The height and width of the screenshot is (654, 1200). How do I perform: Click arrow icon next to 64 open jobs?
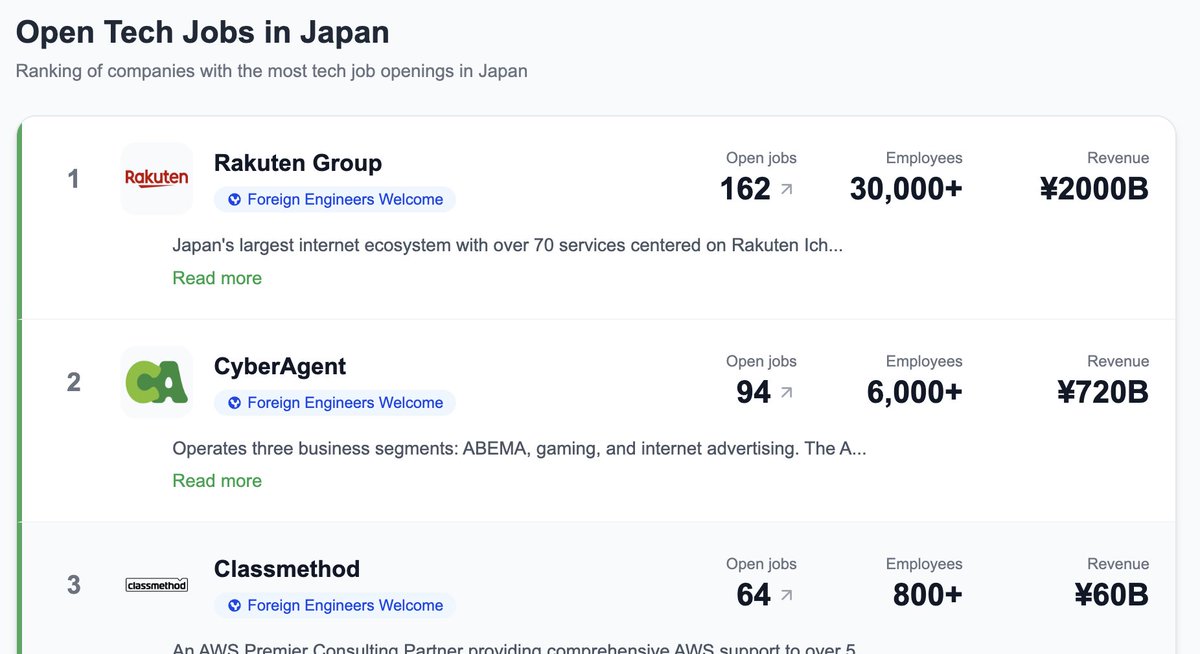coord(786,595)
